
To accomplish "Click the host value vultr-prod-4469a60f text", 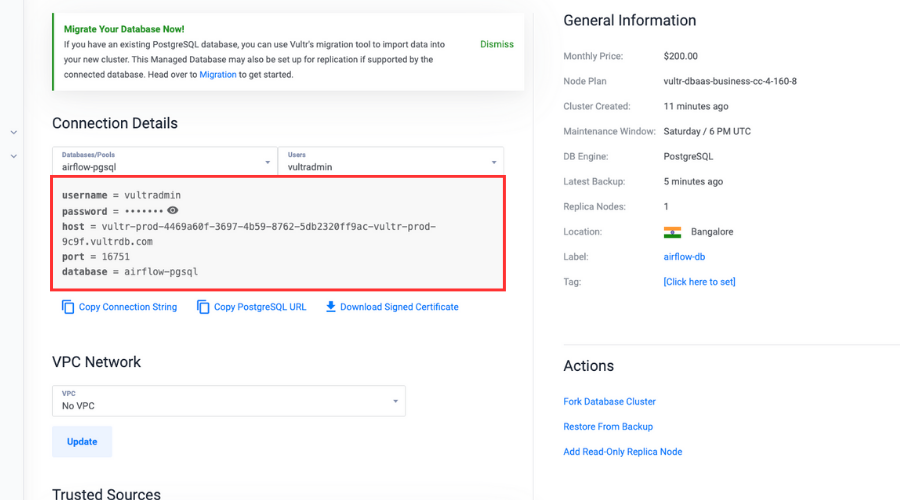I will [x=249, y=234].
